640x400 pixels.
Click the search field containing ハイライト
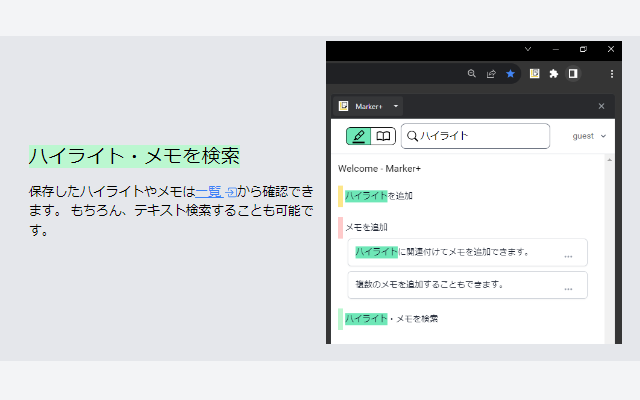(x=475, y=136)
